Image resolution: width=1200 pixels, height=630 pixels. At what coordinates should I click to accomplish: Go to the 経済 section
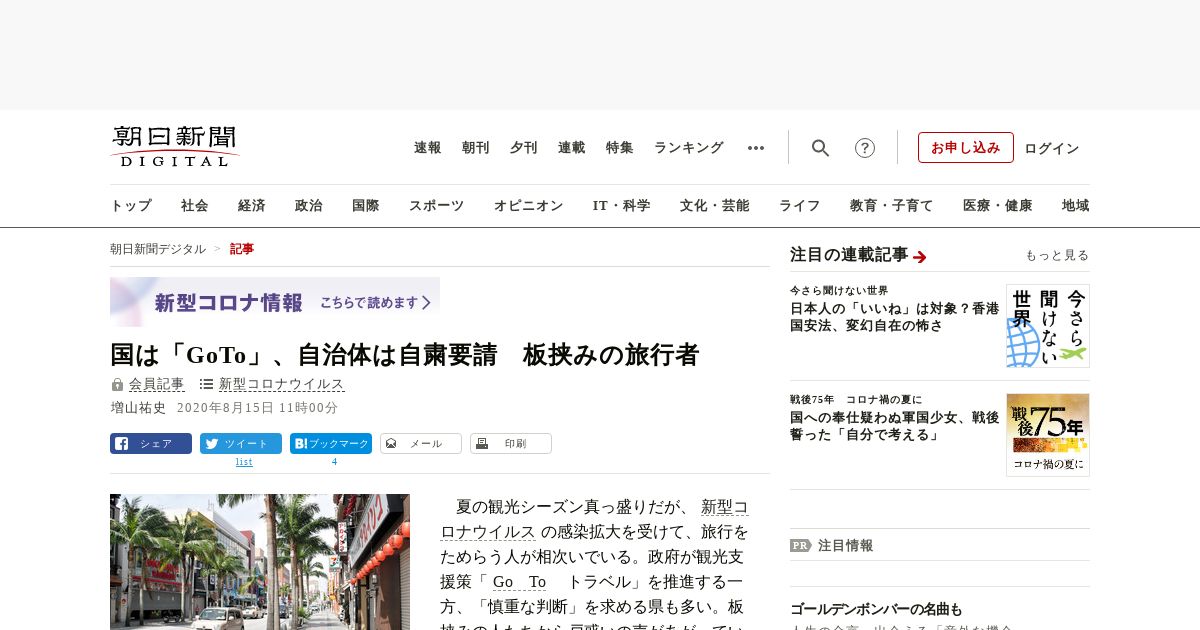point(252,206)
